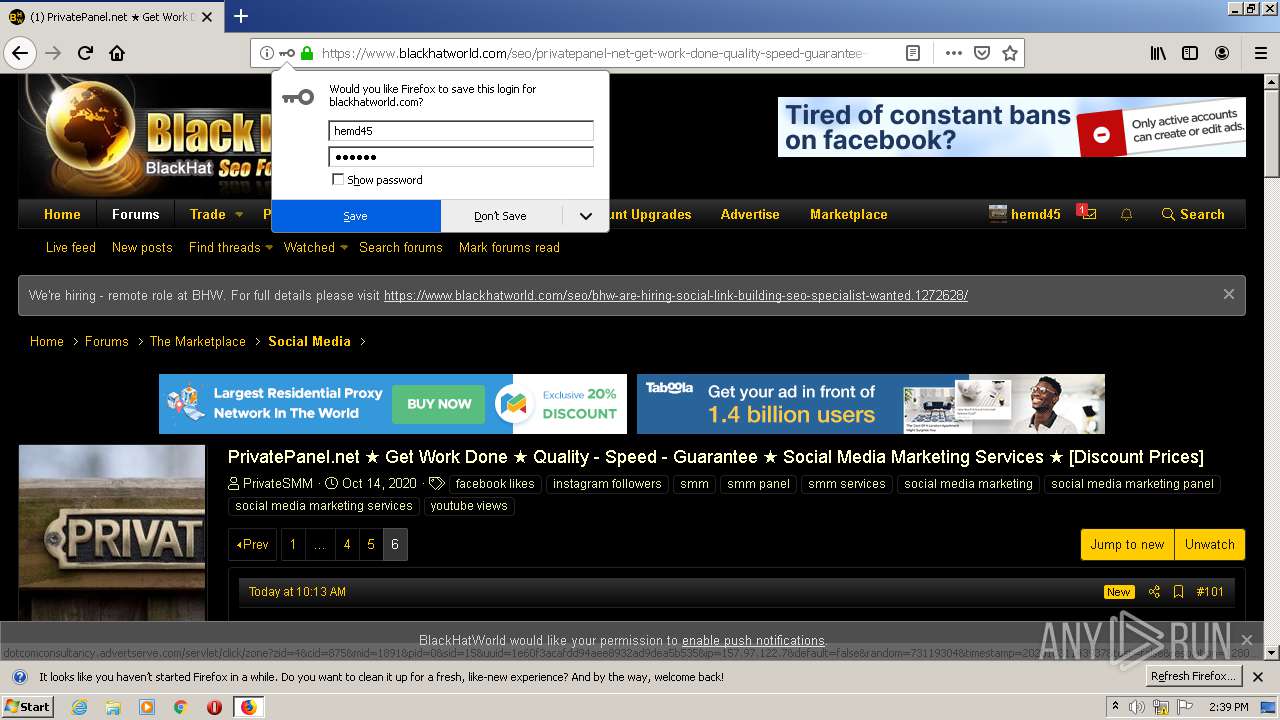Close the Firefox refresh notification bar
Screen dimensions: 1280x720
tap(1259, 677)
